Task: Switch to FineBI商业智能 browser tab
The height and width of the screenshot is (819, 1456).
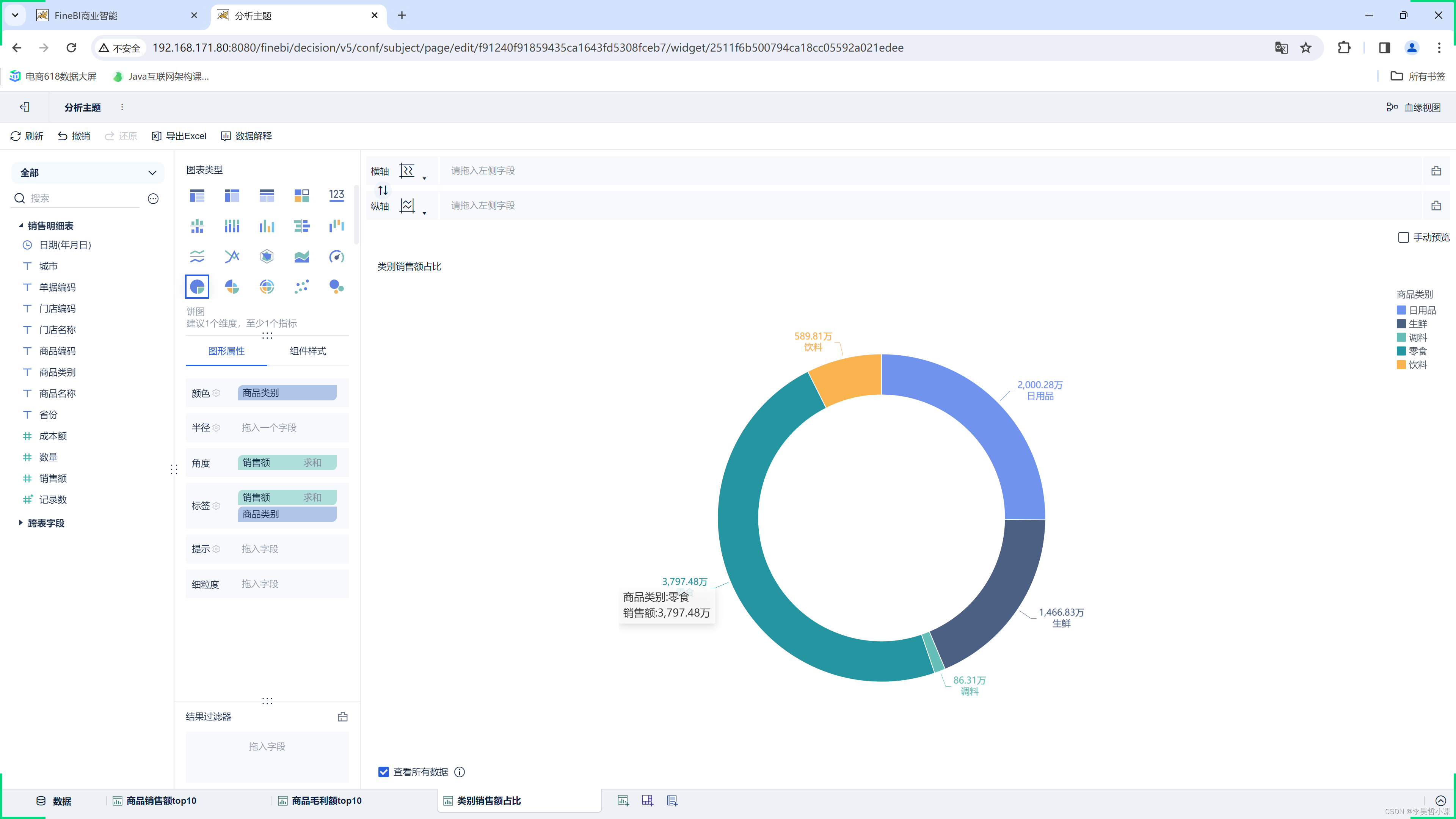Action: [116, 16]
